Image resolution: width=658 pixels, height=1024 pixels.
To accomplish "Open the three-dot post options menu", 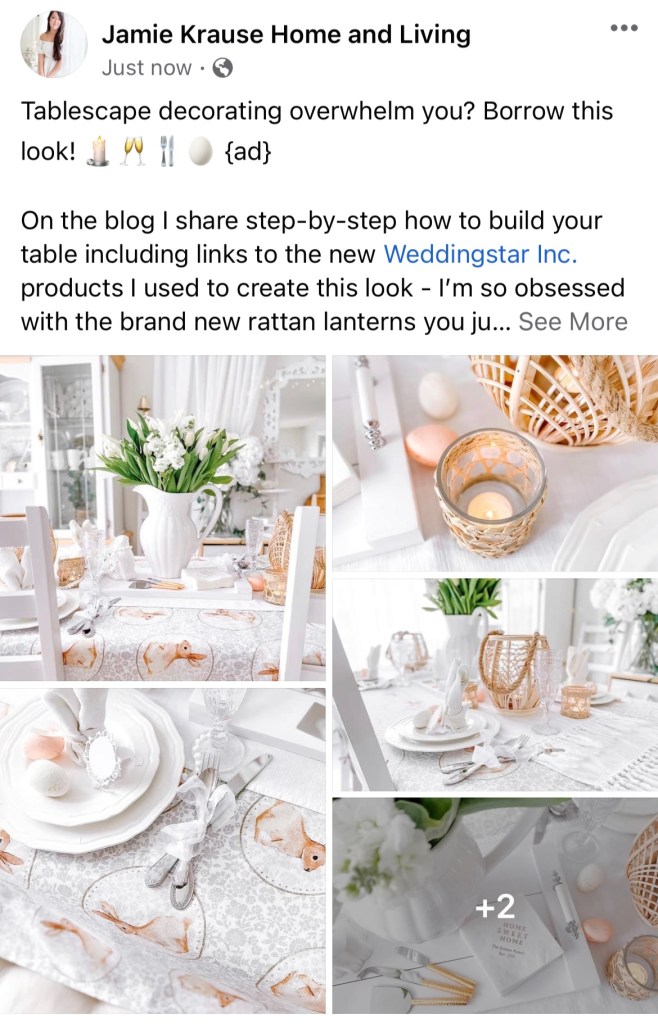I will point(623,27).
